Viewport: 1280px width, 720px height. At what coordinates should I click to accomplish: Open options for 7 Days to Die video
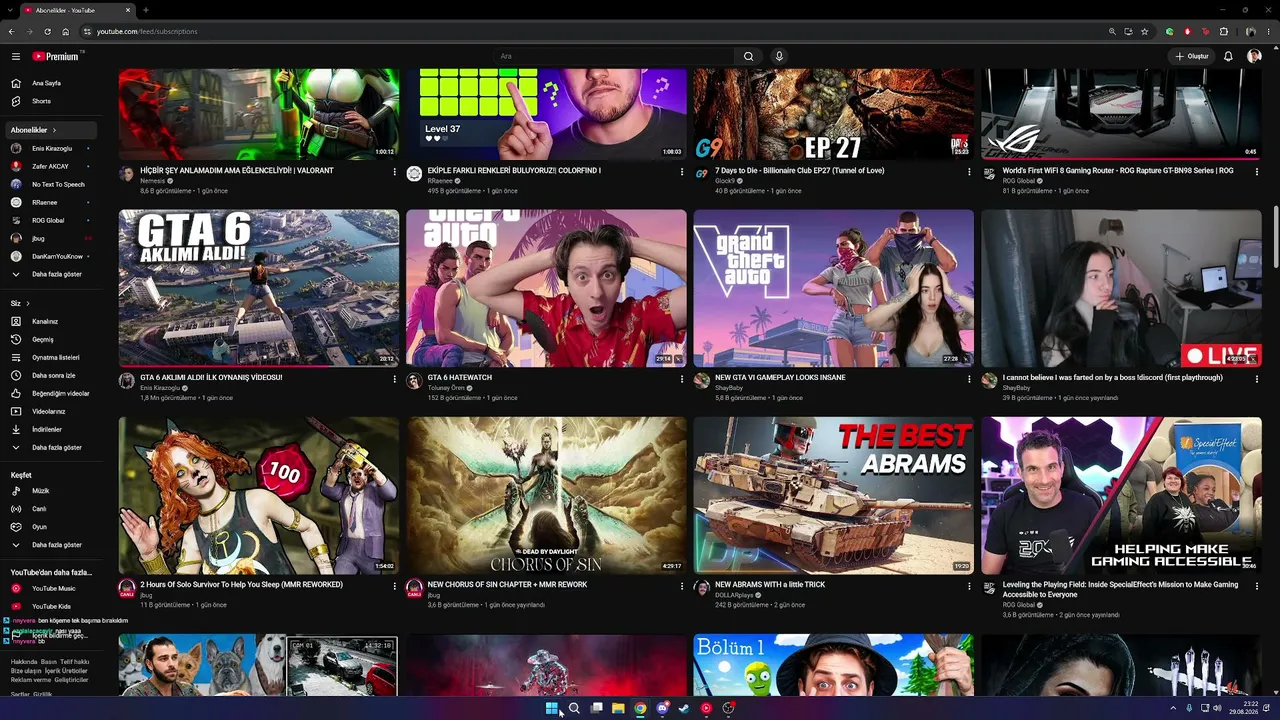(969, 172)
